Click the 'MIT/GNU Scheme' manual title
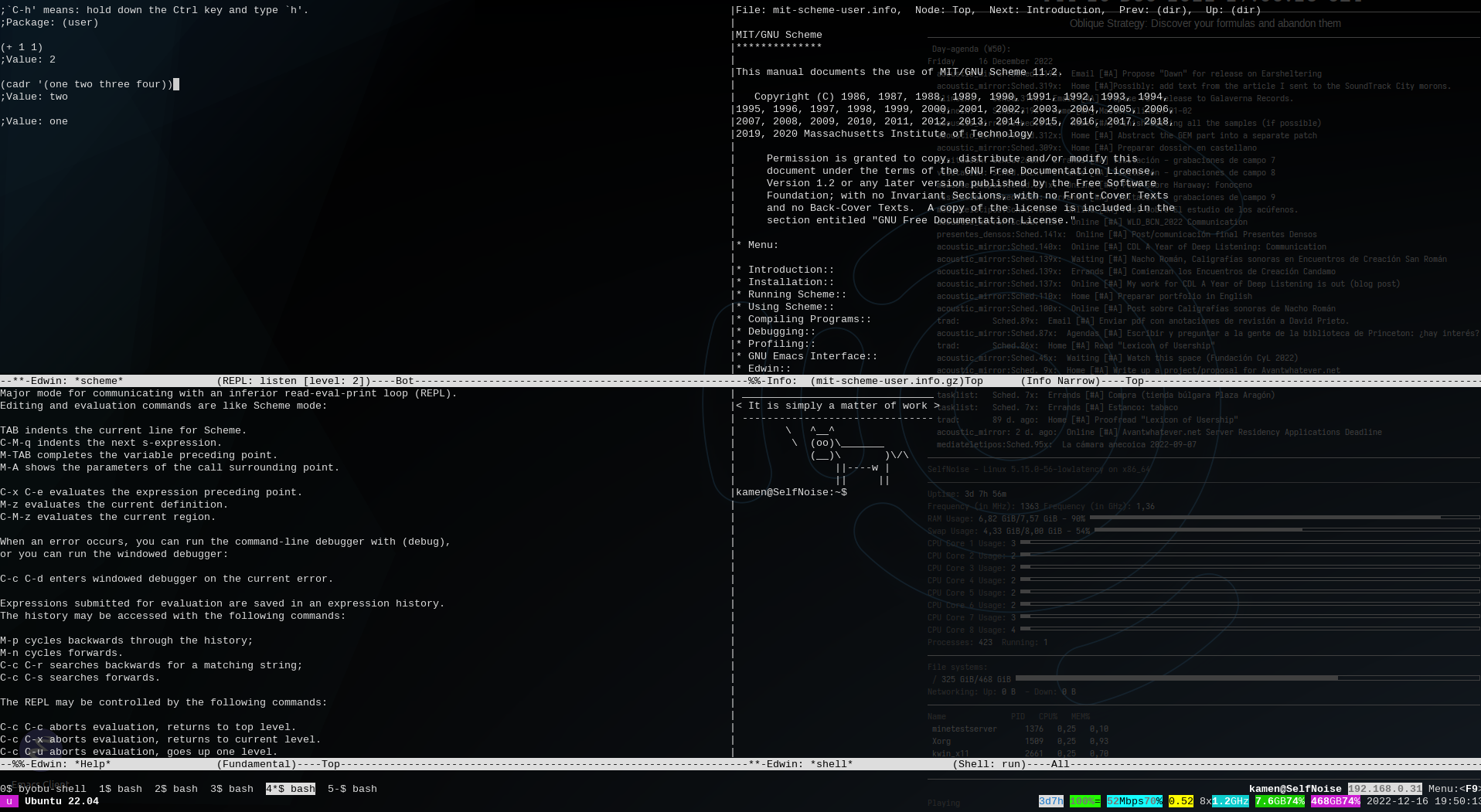This screenshot has width=1481, height=812. (779, 35)
